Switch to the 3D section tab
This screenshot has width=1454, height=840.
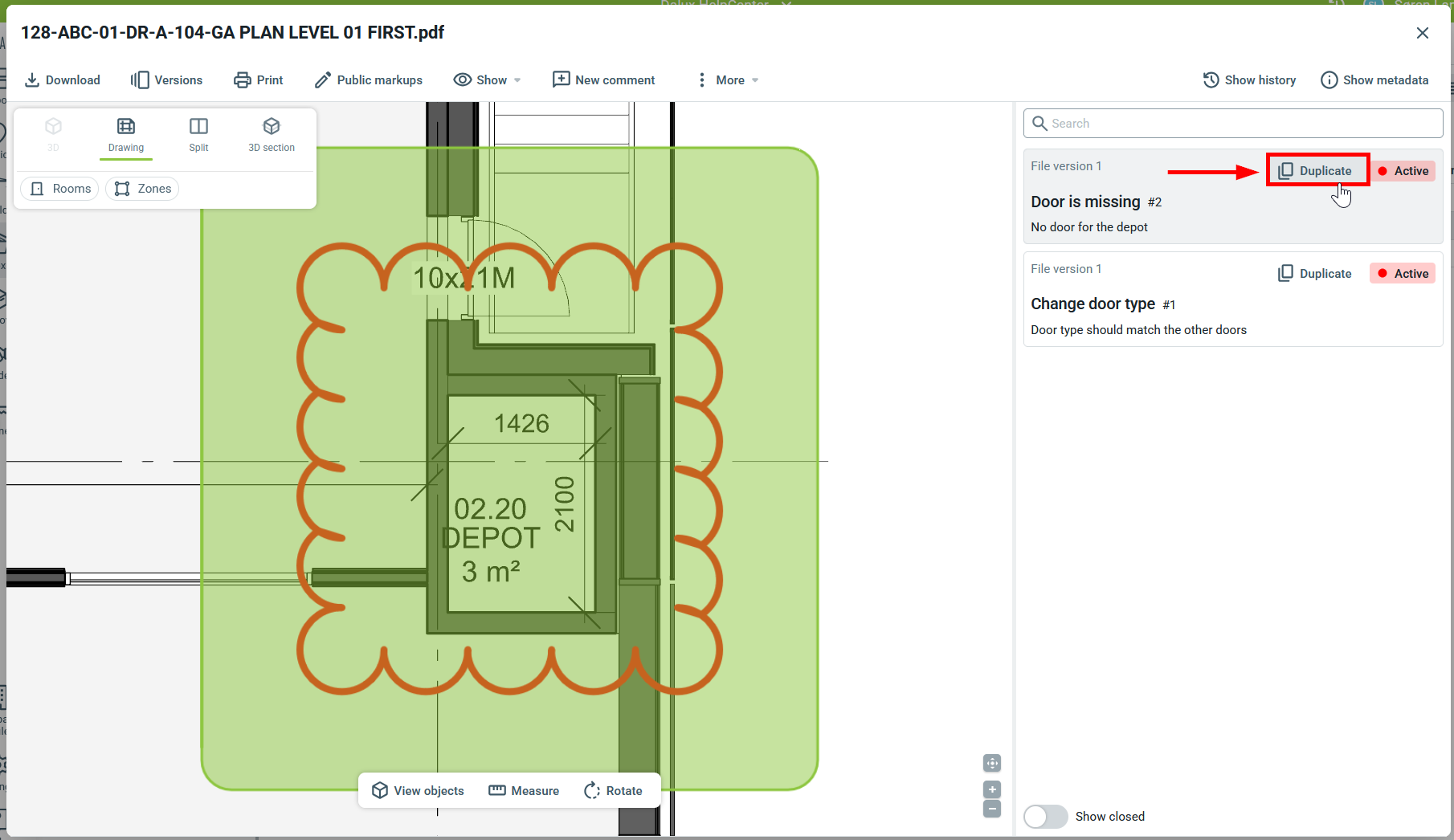pyautogui.click(x=272, y=134)
